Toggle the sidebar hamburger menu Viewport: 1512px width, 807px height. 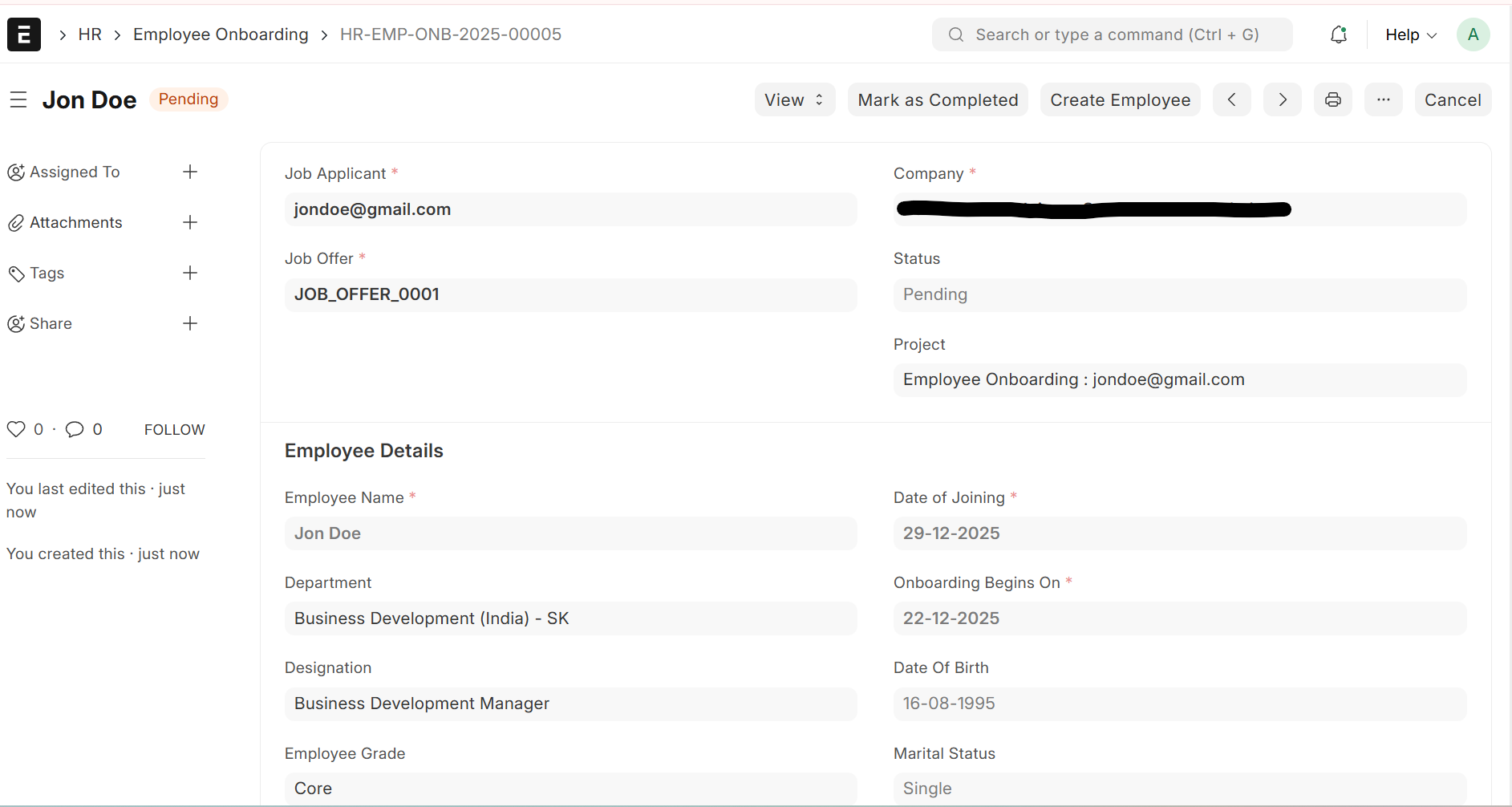pos(18,99)
